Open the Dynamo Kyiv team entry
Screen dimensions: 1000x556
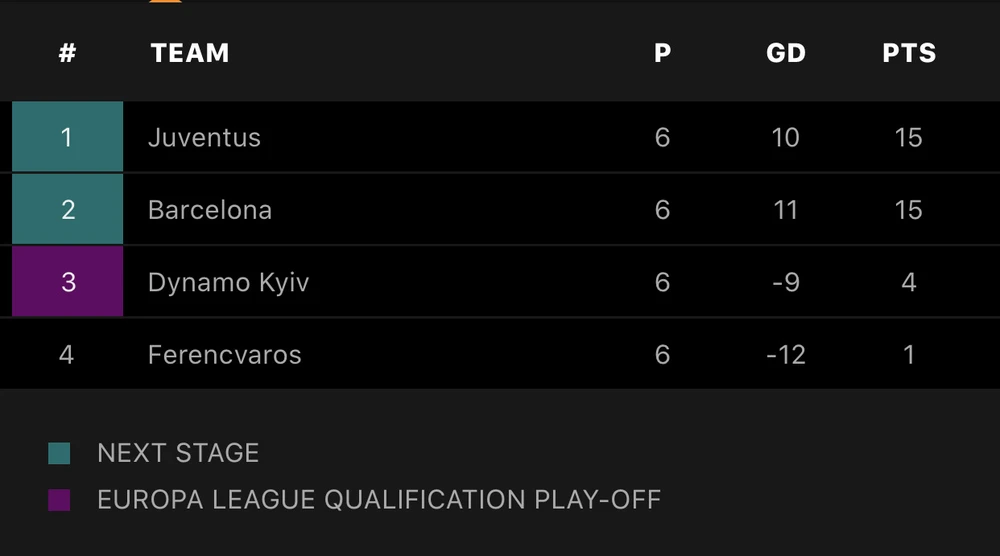pos(228,283)
